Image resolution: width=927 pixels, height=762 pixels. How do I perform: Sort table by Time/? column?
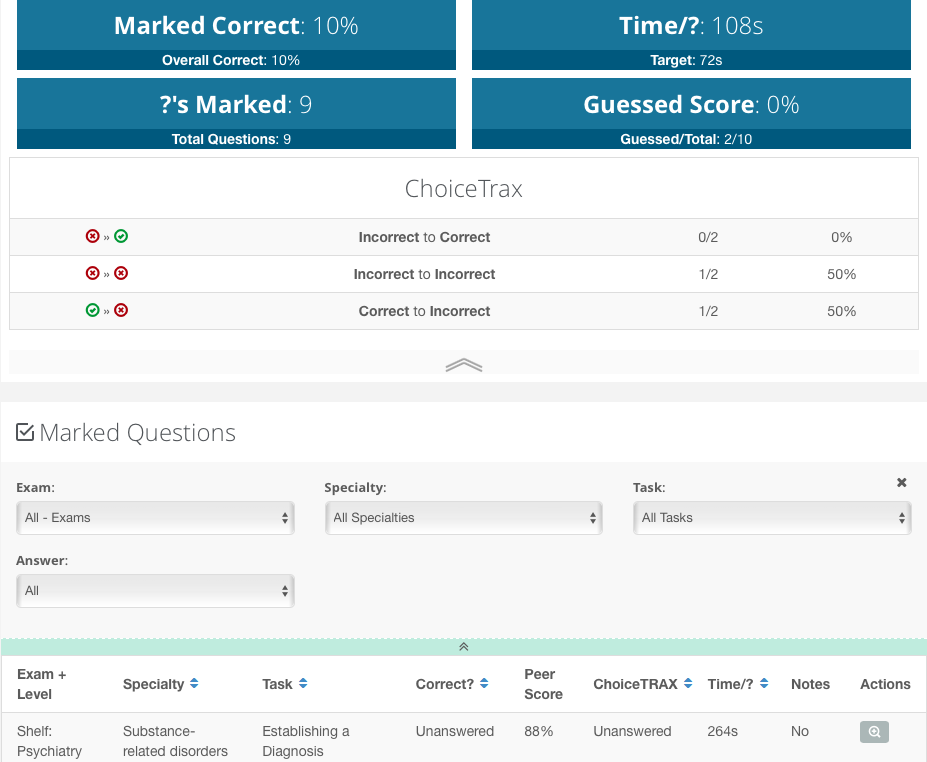point(764,684)
